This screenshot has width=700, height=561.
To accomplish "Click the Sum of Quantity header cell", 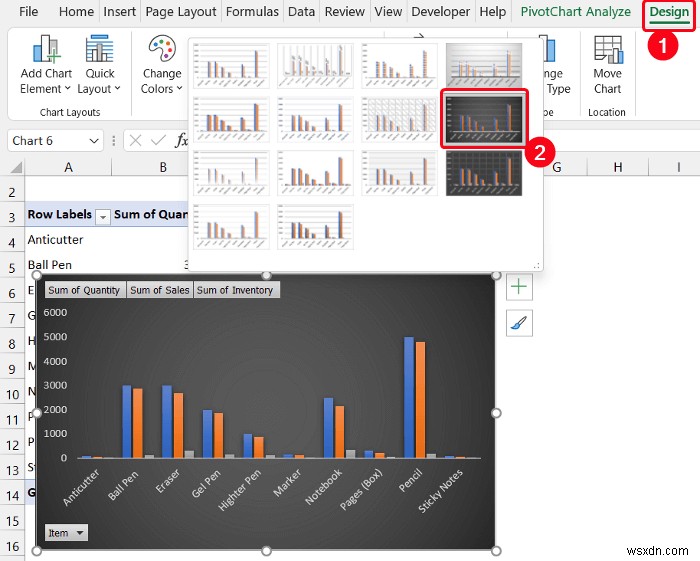I will 151,215.
